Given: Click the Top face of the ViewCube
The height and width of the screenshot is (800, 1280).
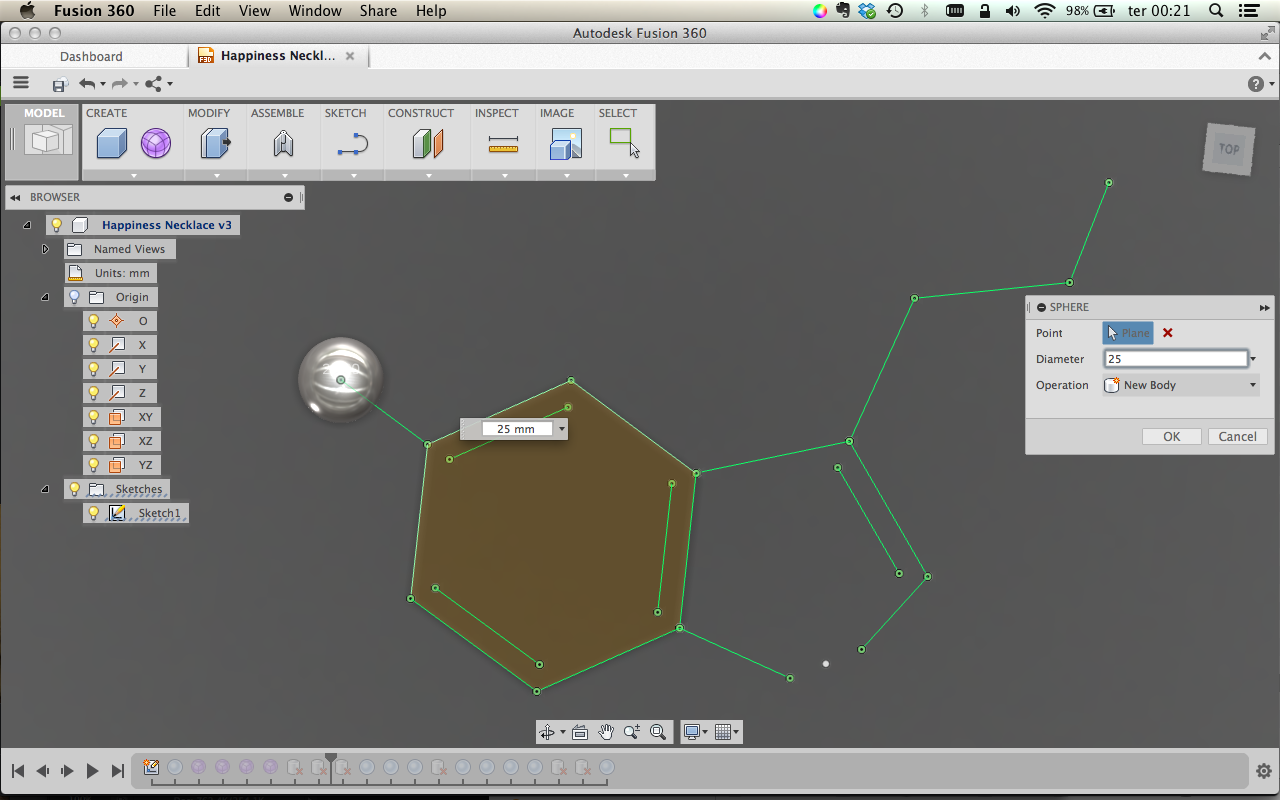Looking at the screenshot, I should point(1229,149).
